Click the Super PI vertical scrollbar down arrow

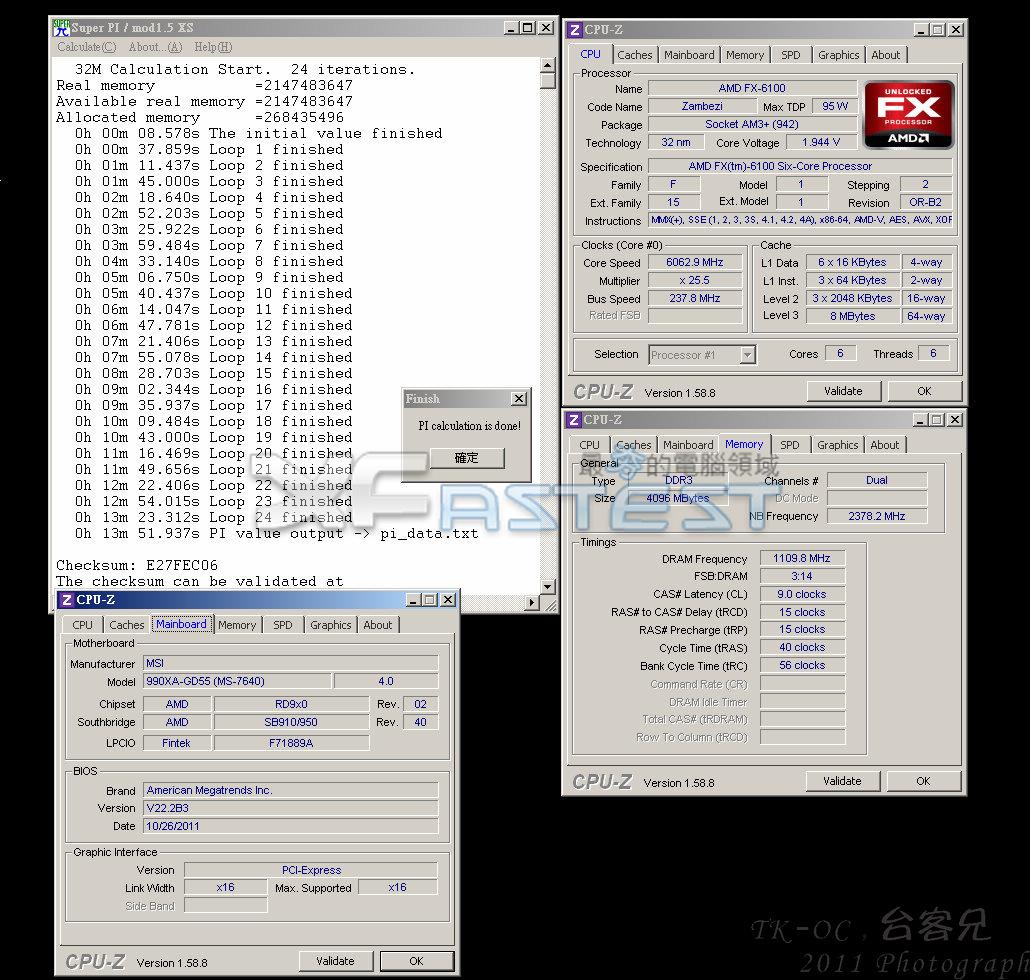pyautogui.click(x=548, y=586)
